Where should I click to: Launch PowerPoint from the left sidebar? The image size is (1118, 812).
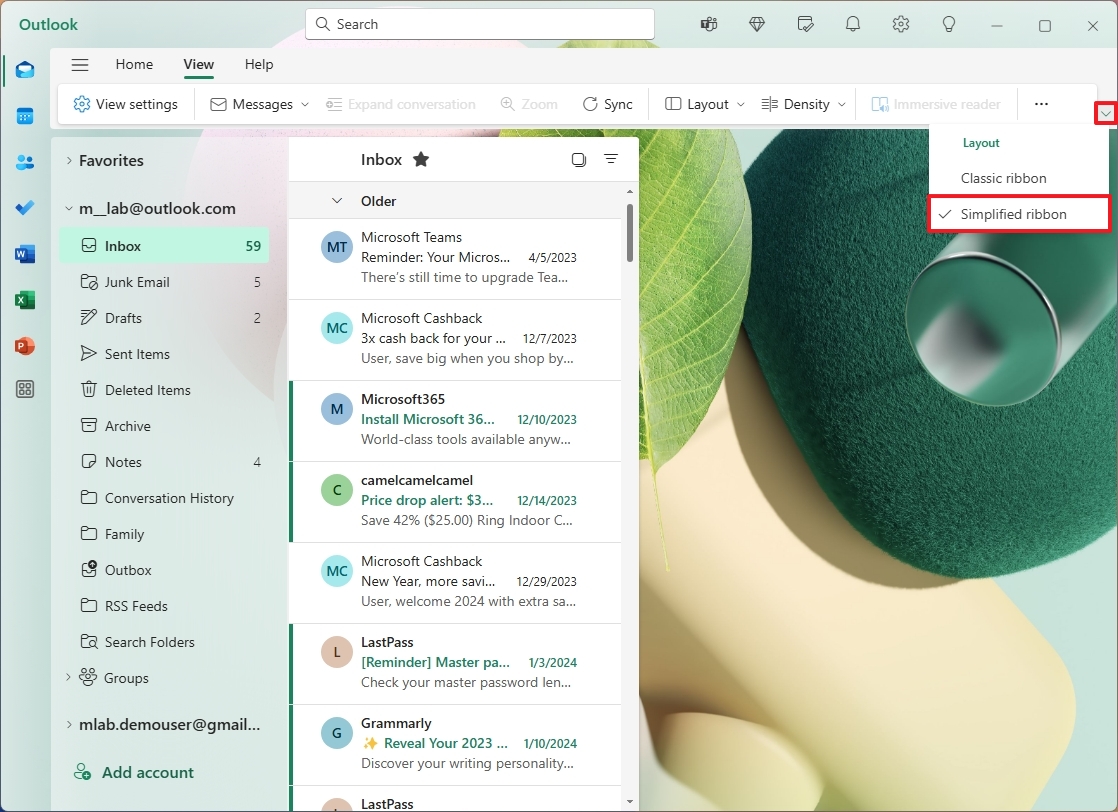(25, 346)
